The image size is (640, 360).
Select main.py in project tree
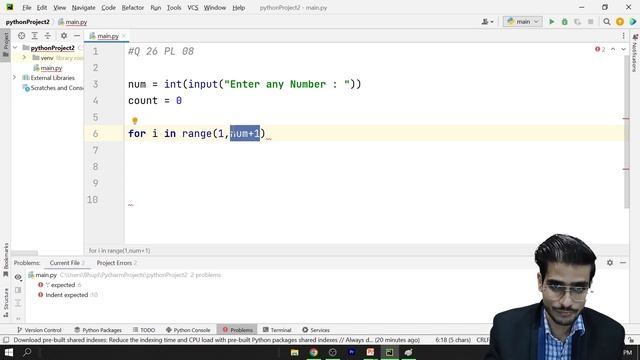tap(48, 68)
